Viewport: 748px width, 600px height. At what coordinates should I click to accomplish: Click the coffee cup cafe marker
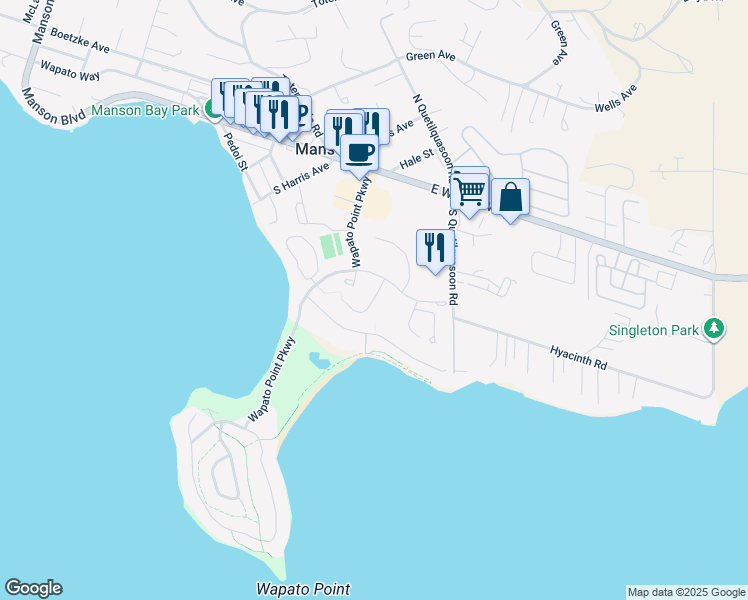pos(359,155)
